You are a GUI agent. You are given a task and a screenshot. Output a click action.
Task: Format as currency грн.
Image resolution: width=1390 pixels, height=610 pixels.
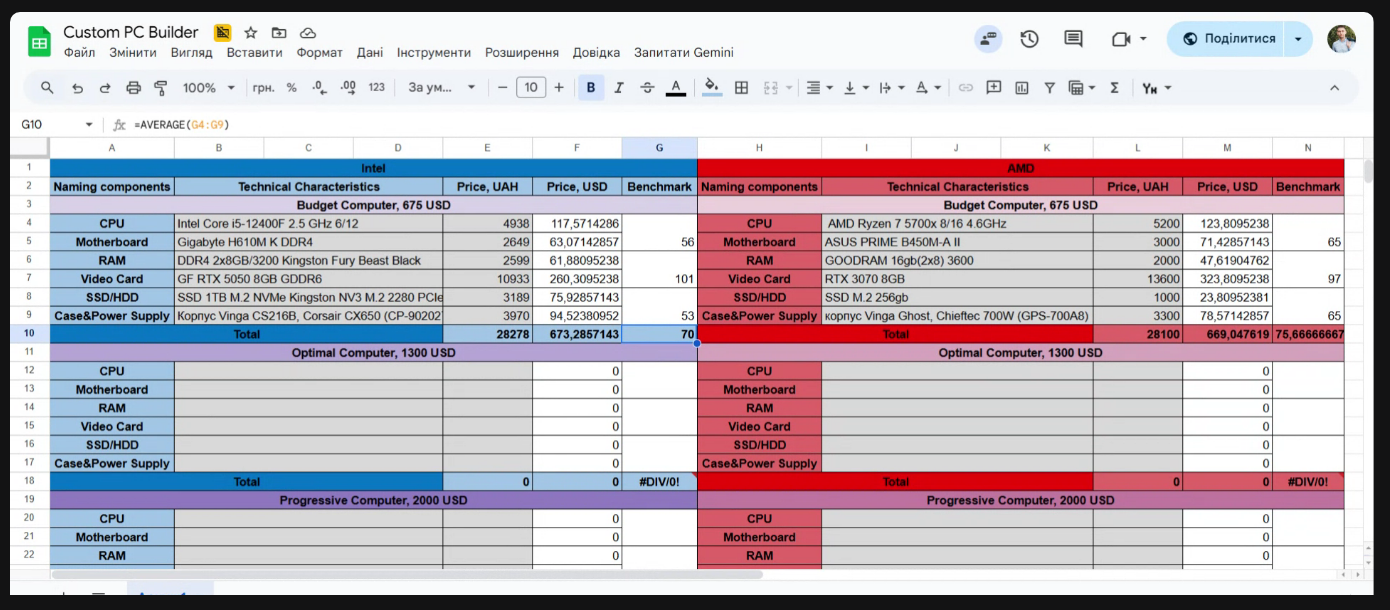click(x=264, y=88)
